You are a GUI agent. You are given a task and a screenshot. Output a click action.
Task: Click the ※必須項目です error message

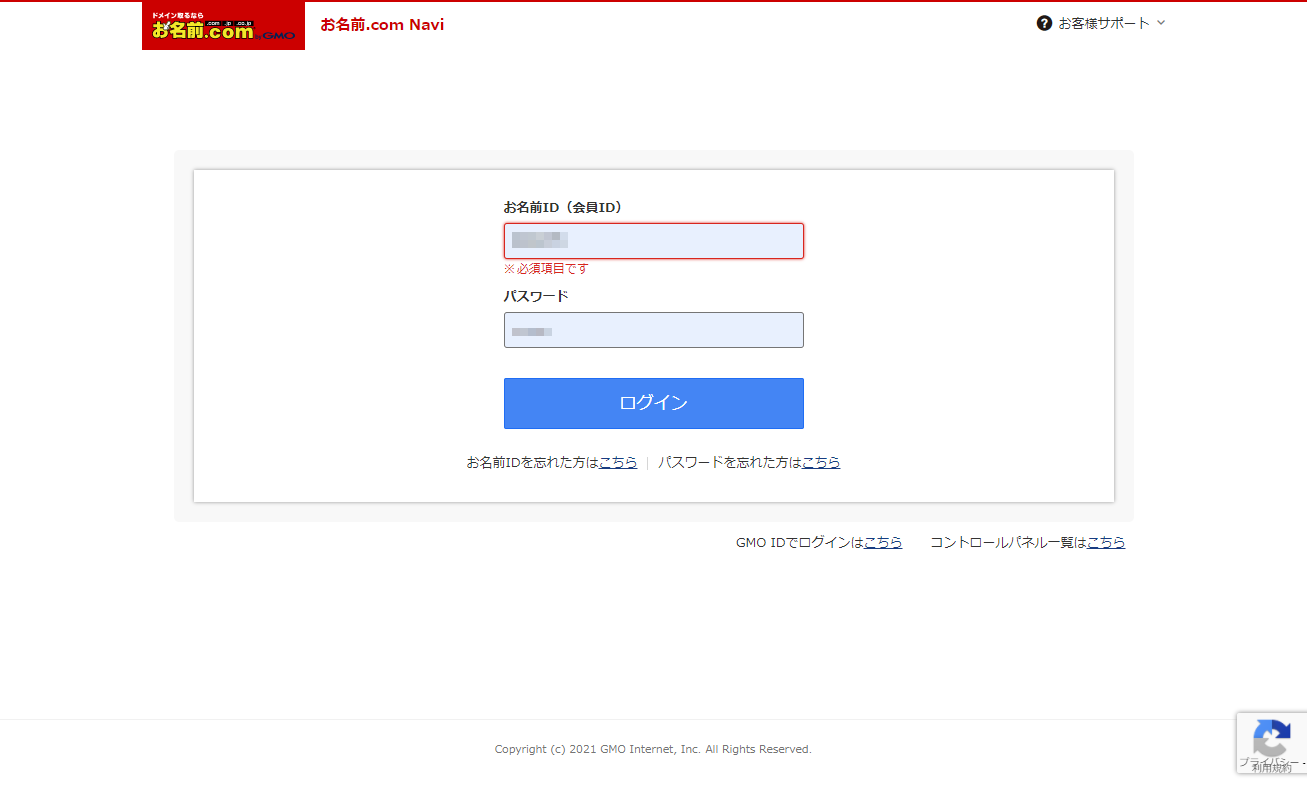pos(547,268)
